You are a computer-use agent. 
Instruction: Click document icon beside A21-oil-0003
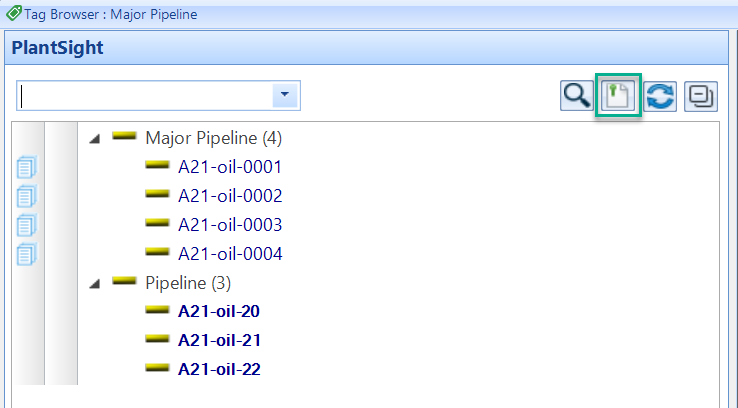point(27,225)
